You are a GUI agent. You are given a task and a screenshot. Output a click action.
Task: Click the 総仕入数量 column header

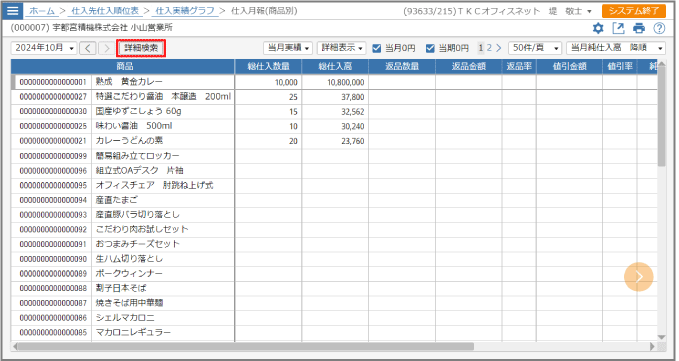click(268, 66)
